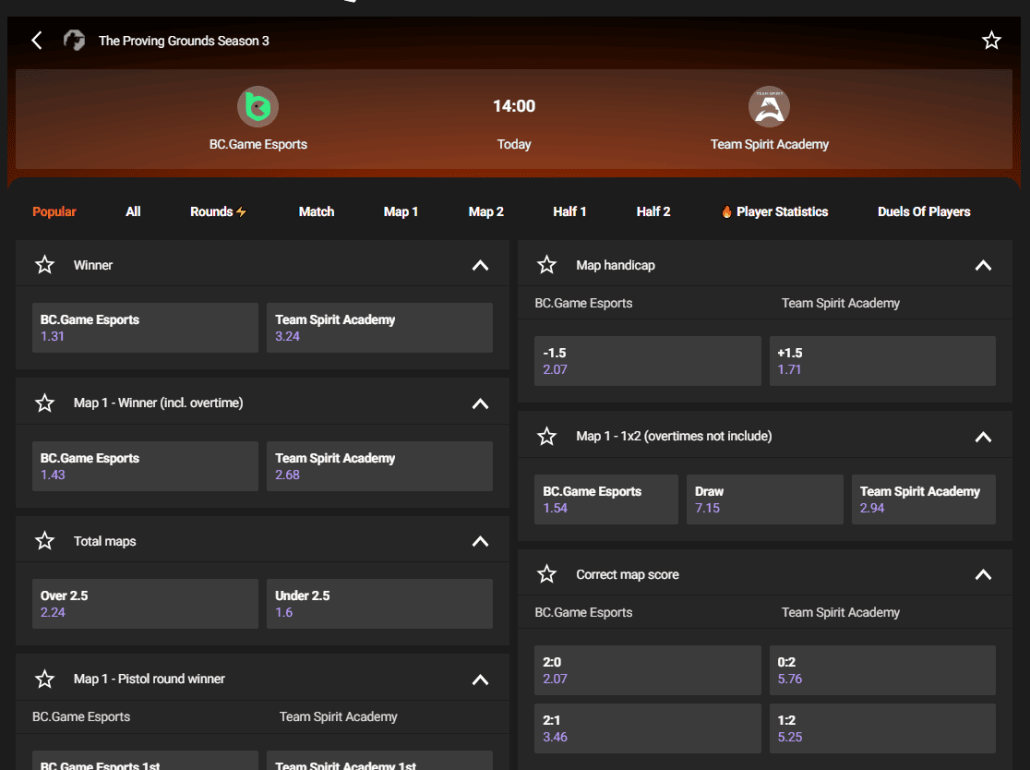1030x770 pixels.
Task: Favorite the Map handicap market
Action: coord(547,265)
